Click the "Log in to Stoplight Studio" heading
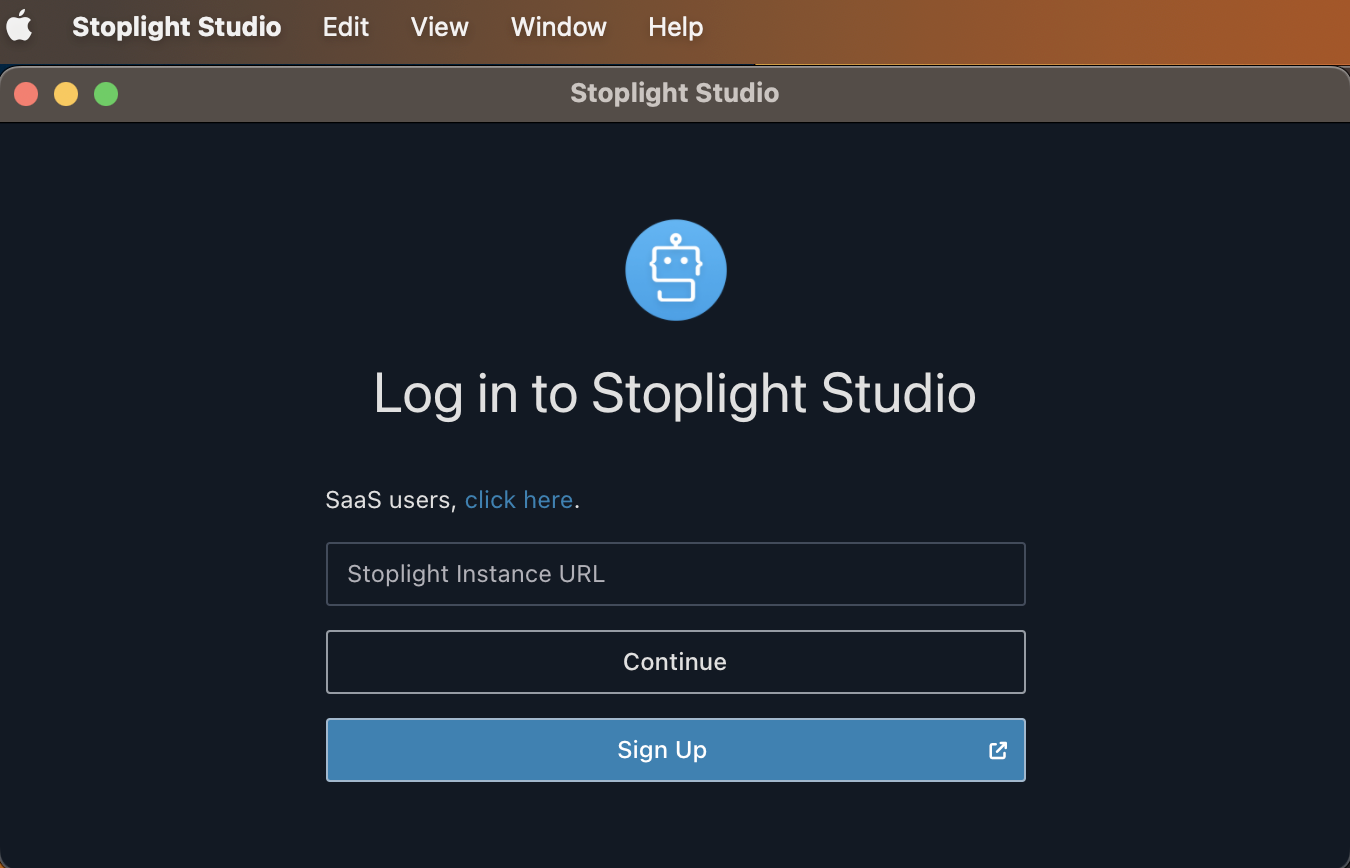Screen dimensions: 1350x868 675,393
